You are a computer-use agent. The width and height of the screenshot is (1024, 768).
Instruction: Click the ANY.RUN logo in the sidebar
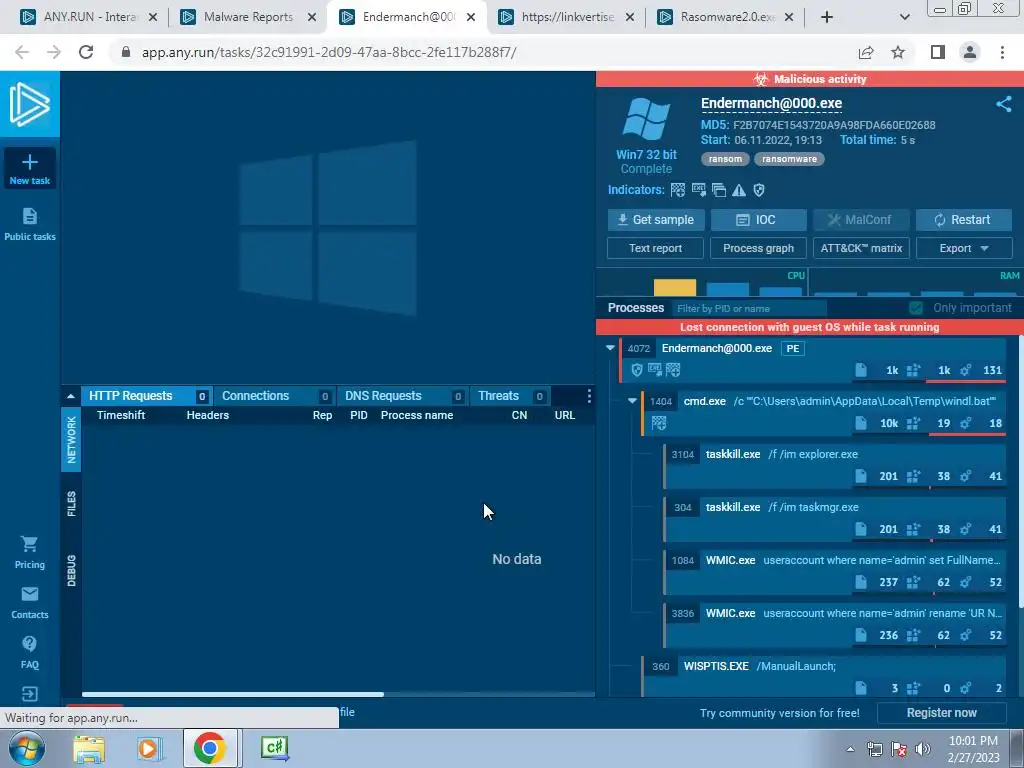click(x=29, y=104)
